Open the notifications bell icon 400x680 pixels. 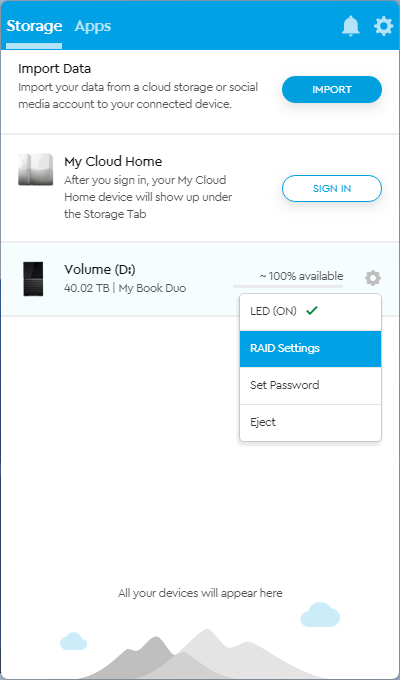pos(351,26)
